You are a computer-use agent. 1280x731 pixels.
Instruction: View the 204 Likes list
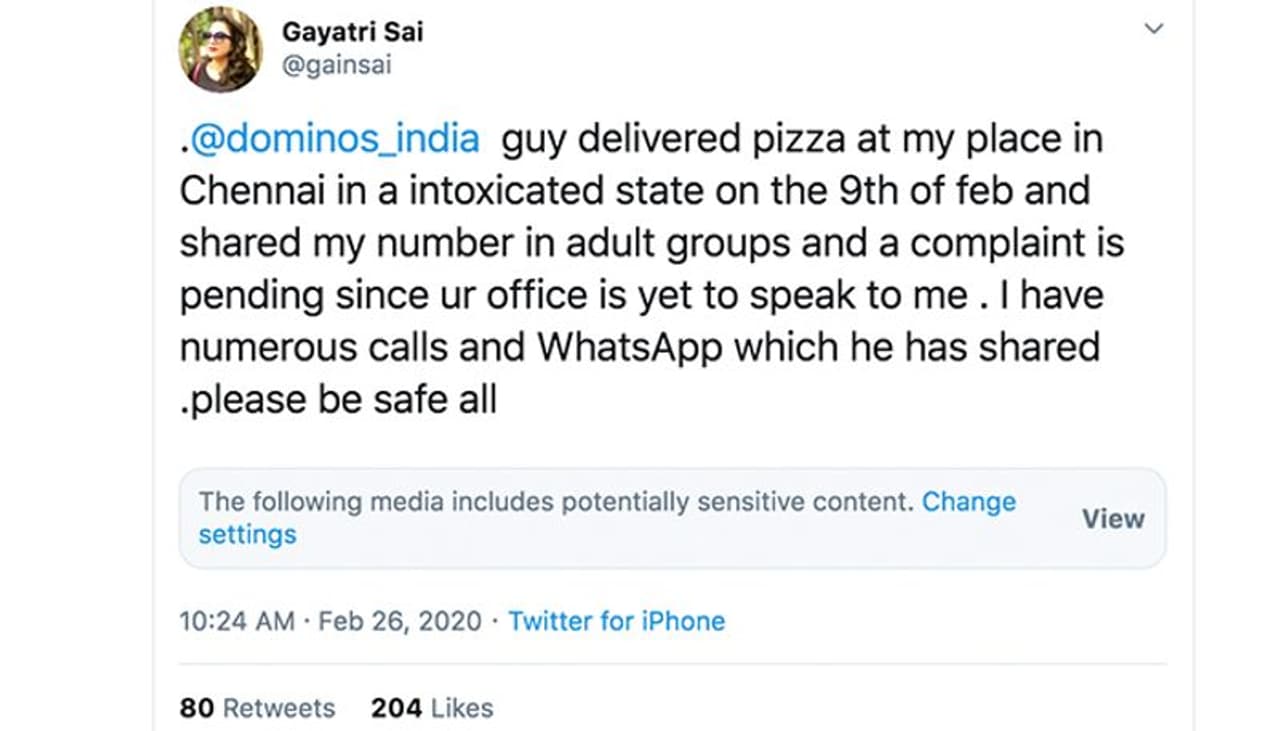pyautogui.click(x=430, y=708)
